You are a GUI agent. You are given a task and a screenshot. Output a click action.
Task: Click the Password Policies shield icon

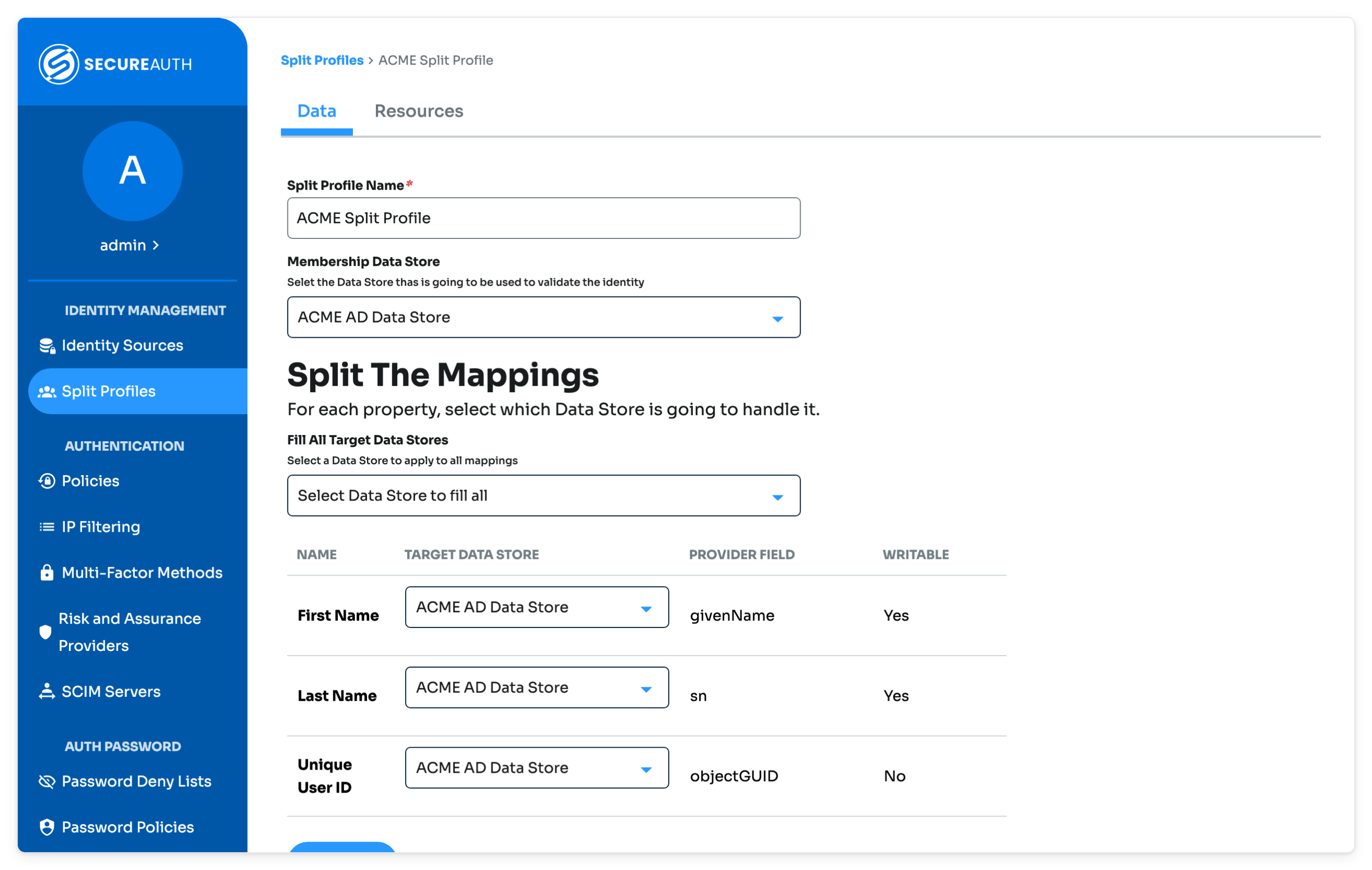(x=47, y=827)
